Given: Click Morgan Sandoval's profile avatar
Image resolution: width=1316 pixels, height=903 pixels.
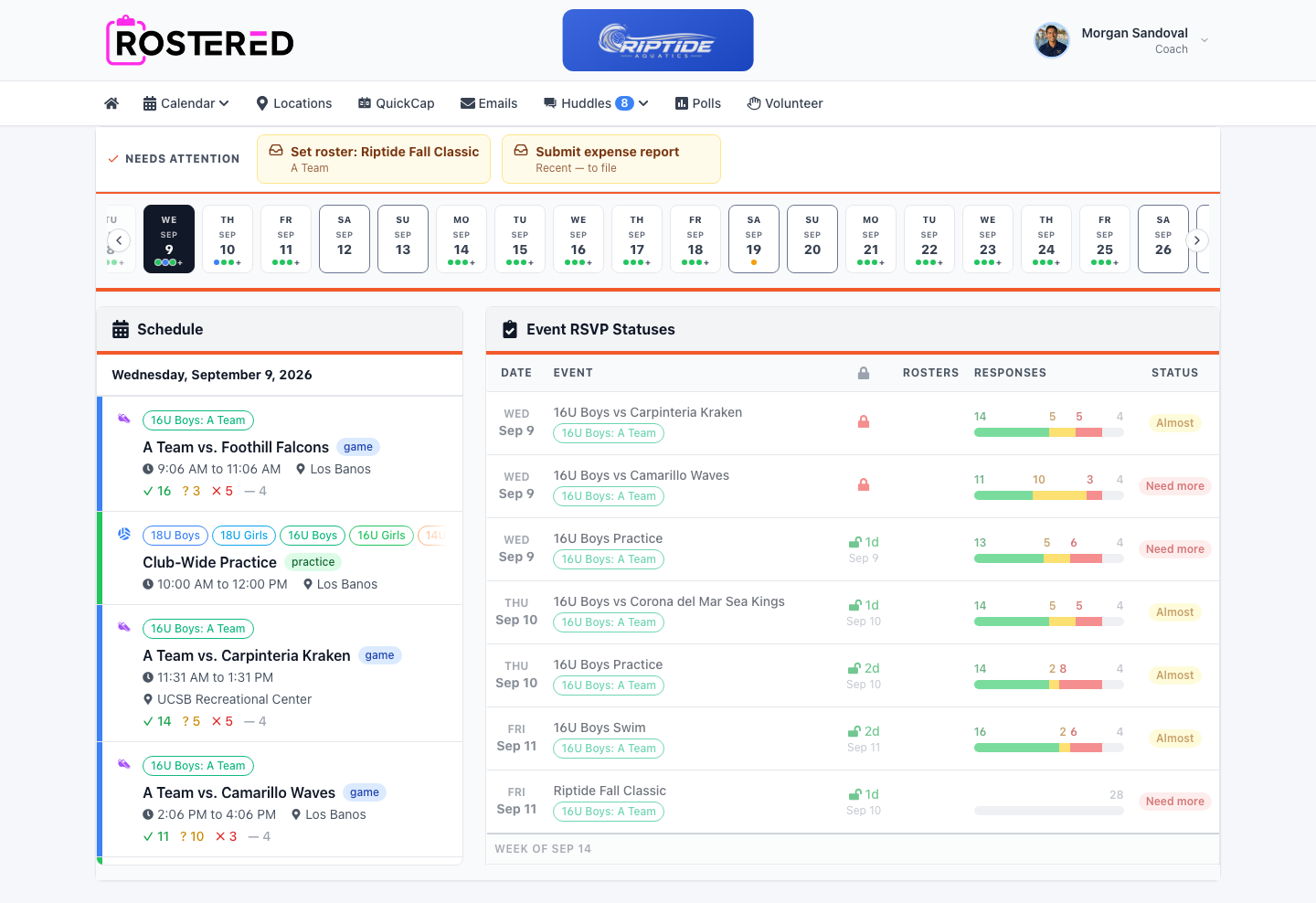Looking at the screenshot, I should [1052, 40].
